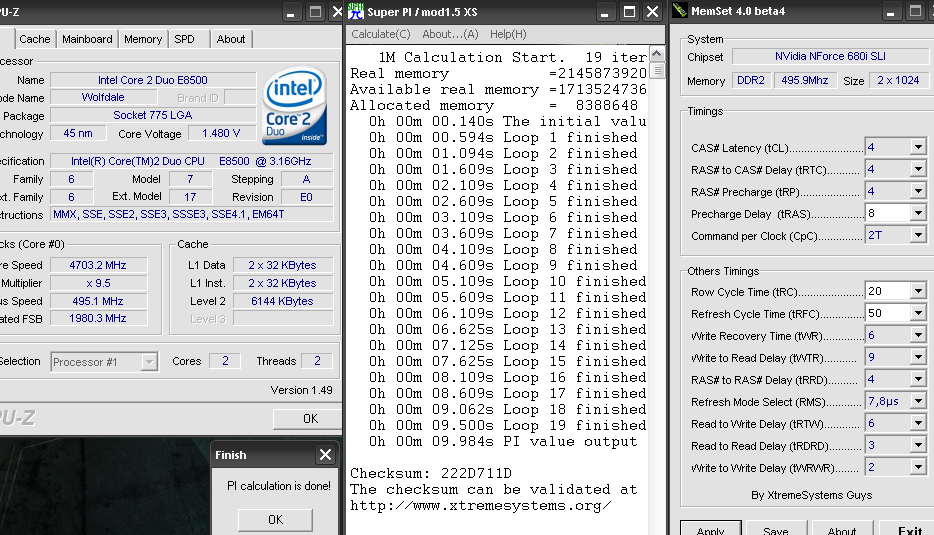Switch to the Mainboard tab
934x535 pixels.
87,39
